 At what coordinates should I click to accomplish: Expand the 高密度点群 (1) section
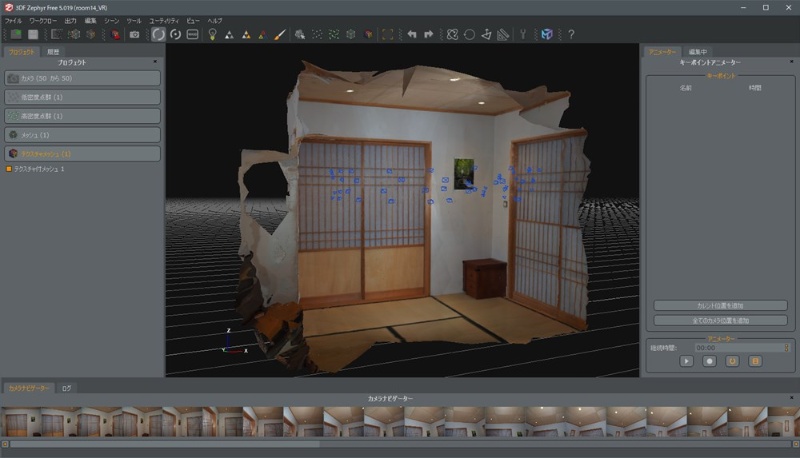coord(82,115)
